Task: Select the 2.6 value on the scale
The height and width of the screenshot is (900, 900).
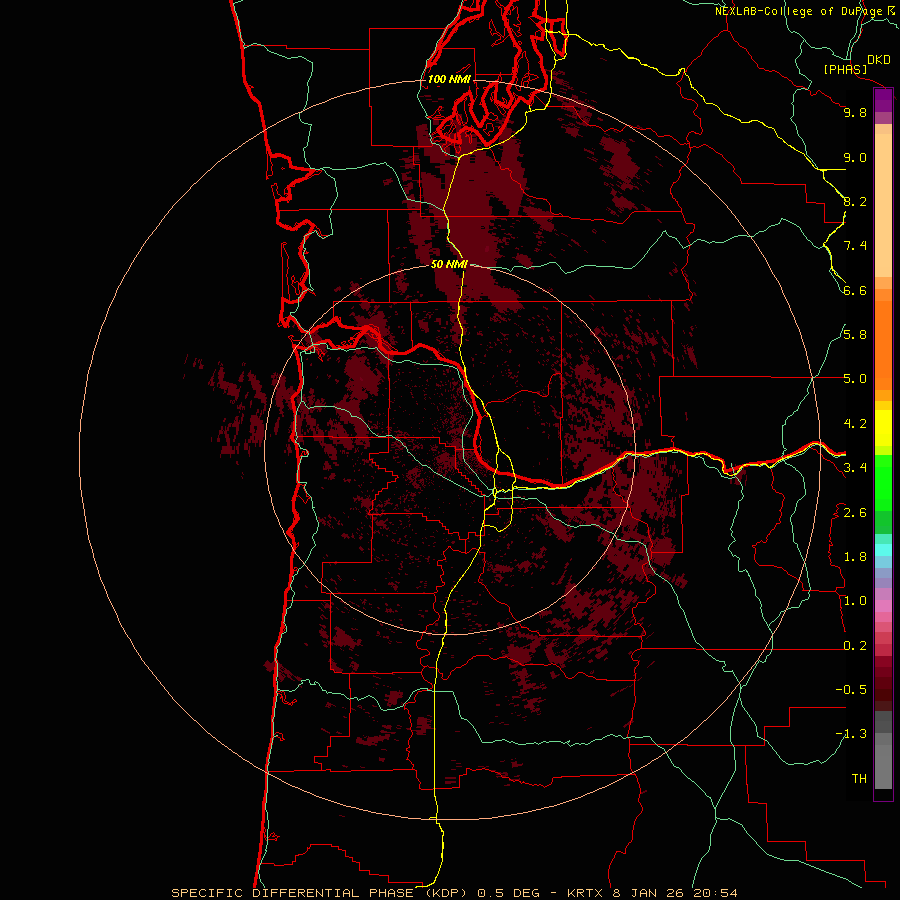Action: pos(855,513)
